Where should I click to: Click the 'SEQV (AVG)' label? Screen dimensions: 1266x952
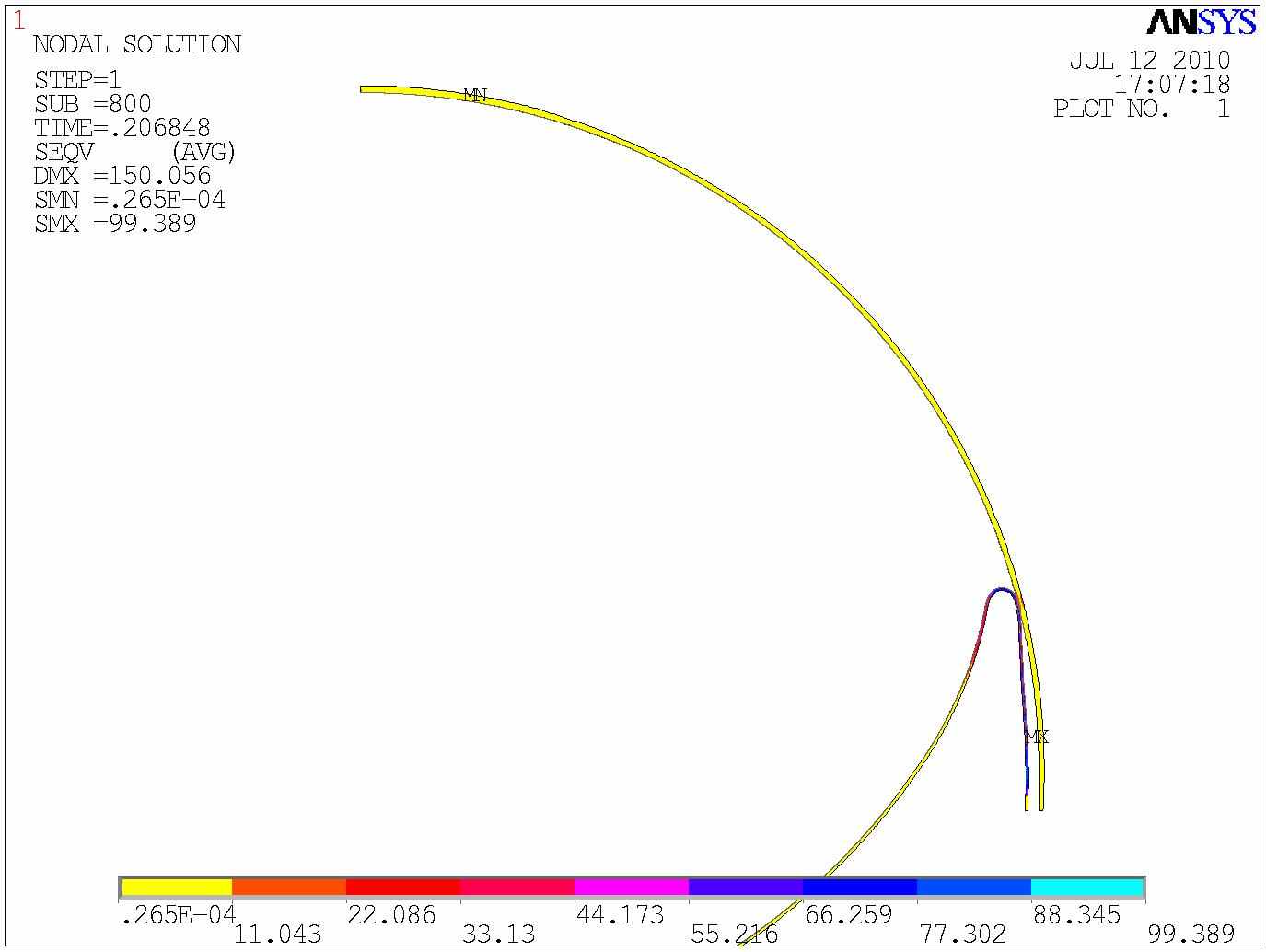135,152
